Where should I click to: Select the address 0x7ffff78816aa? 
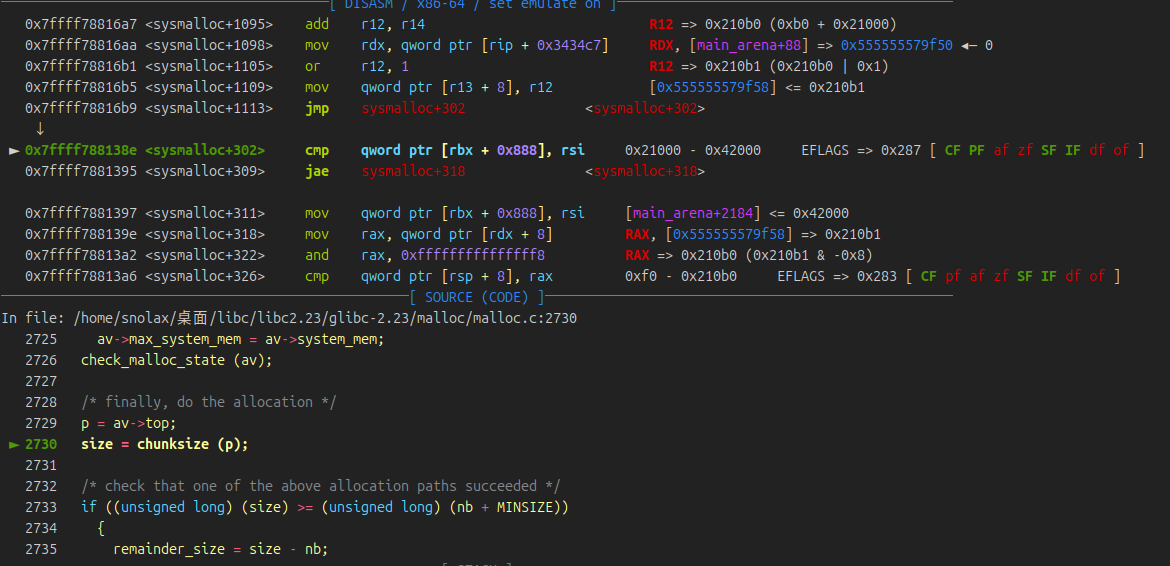[81, 45]
